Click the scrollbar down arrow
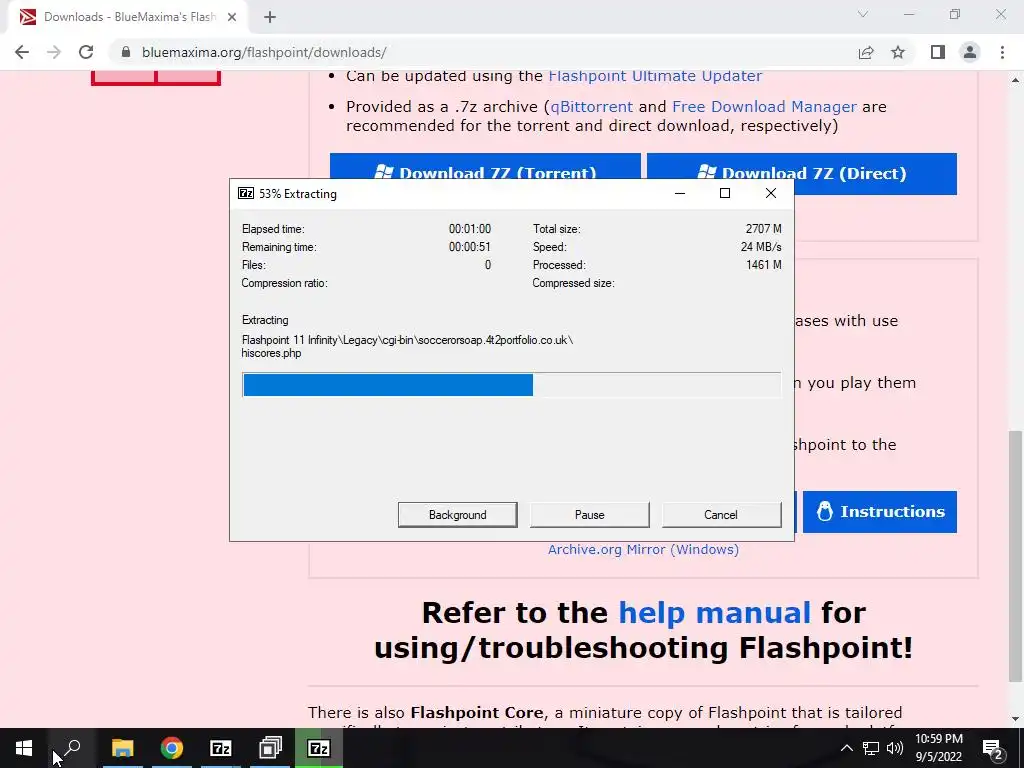The height and width of the screenshot is (768, 1024). click(1016, 719)
